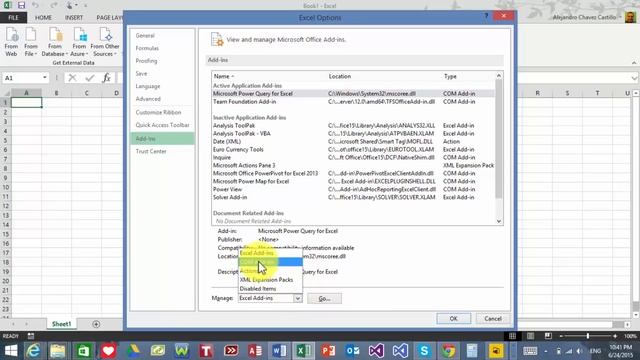
Task: Select Microsoft Power Query for Excel row
Action: pyautogui.click(x=353, y=93)
